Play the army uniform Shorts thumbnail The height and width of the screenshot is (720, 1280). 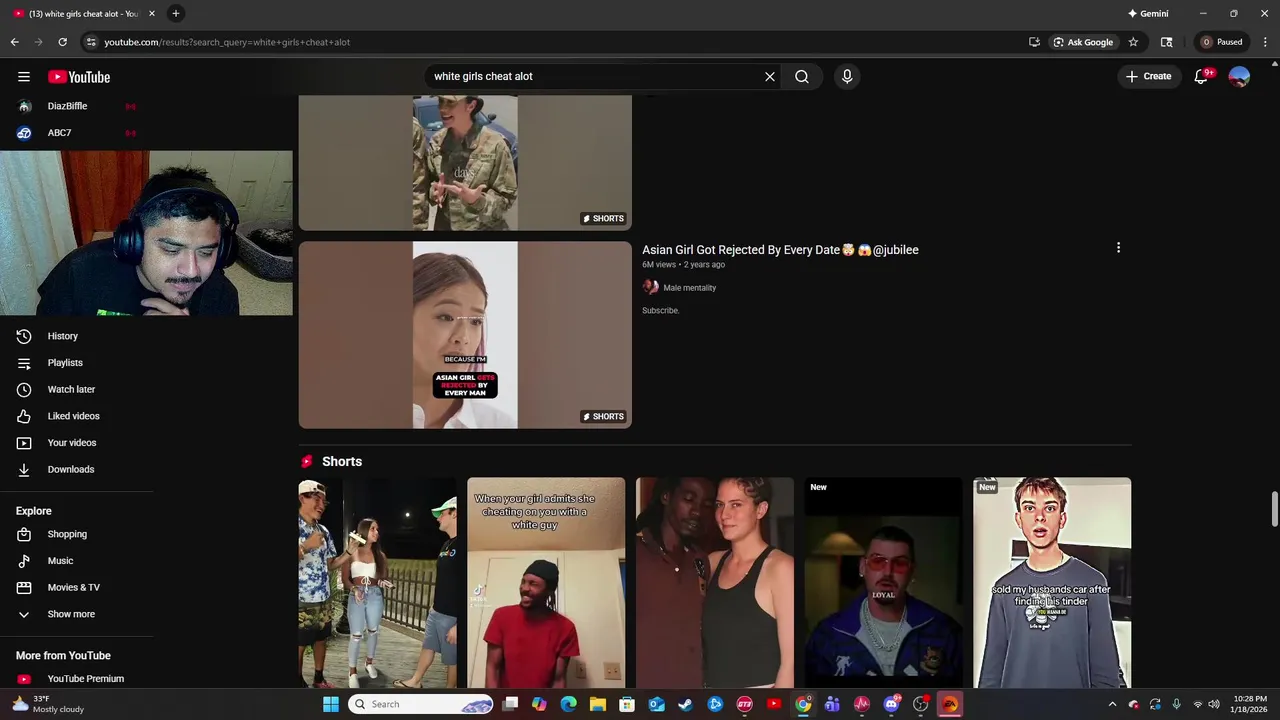pyautogui.click(x=465, y=163)
